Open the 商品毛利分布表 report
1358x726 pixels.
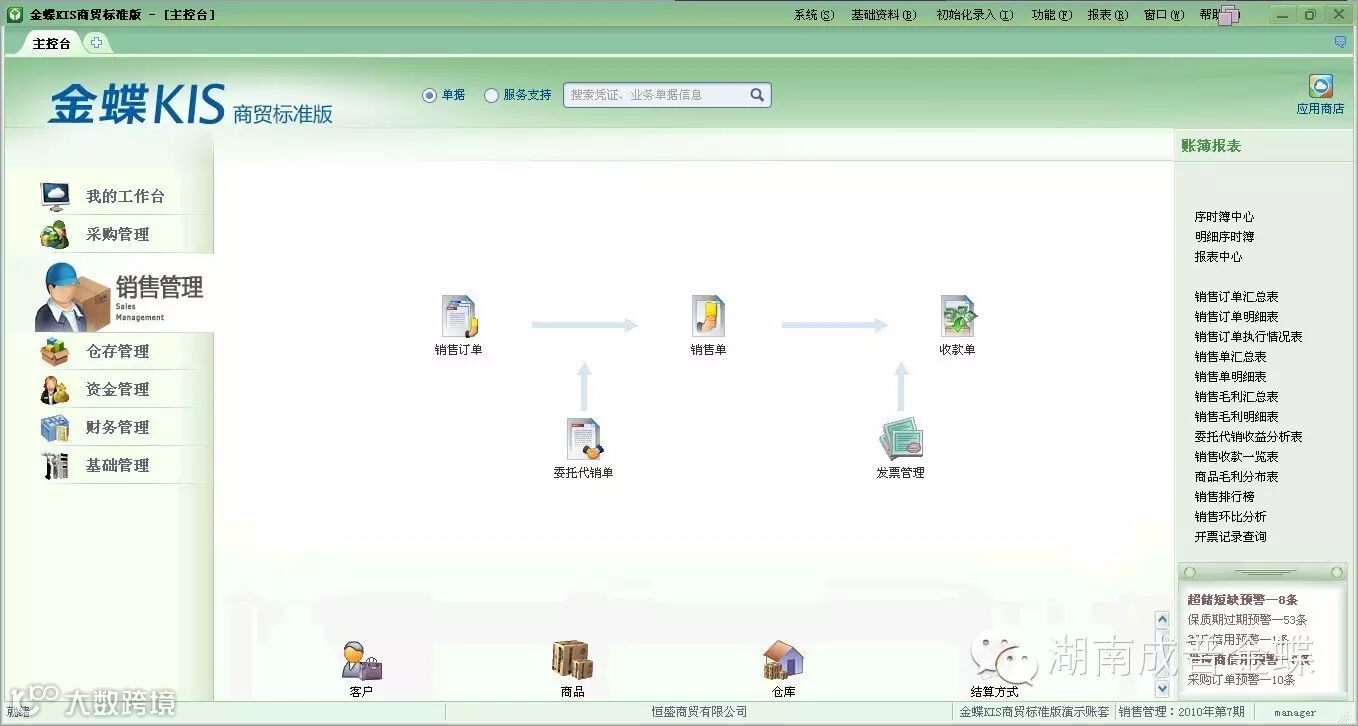pyautogui.click(x=1236, y=477)
